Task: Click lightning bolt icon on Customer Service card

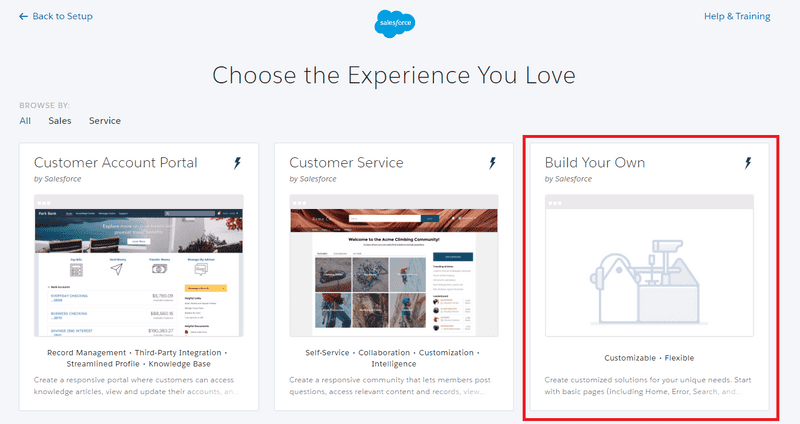Action: pyautogui.click(x=492, y=163)
